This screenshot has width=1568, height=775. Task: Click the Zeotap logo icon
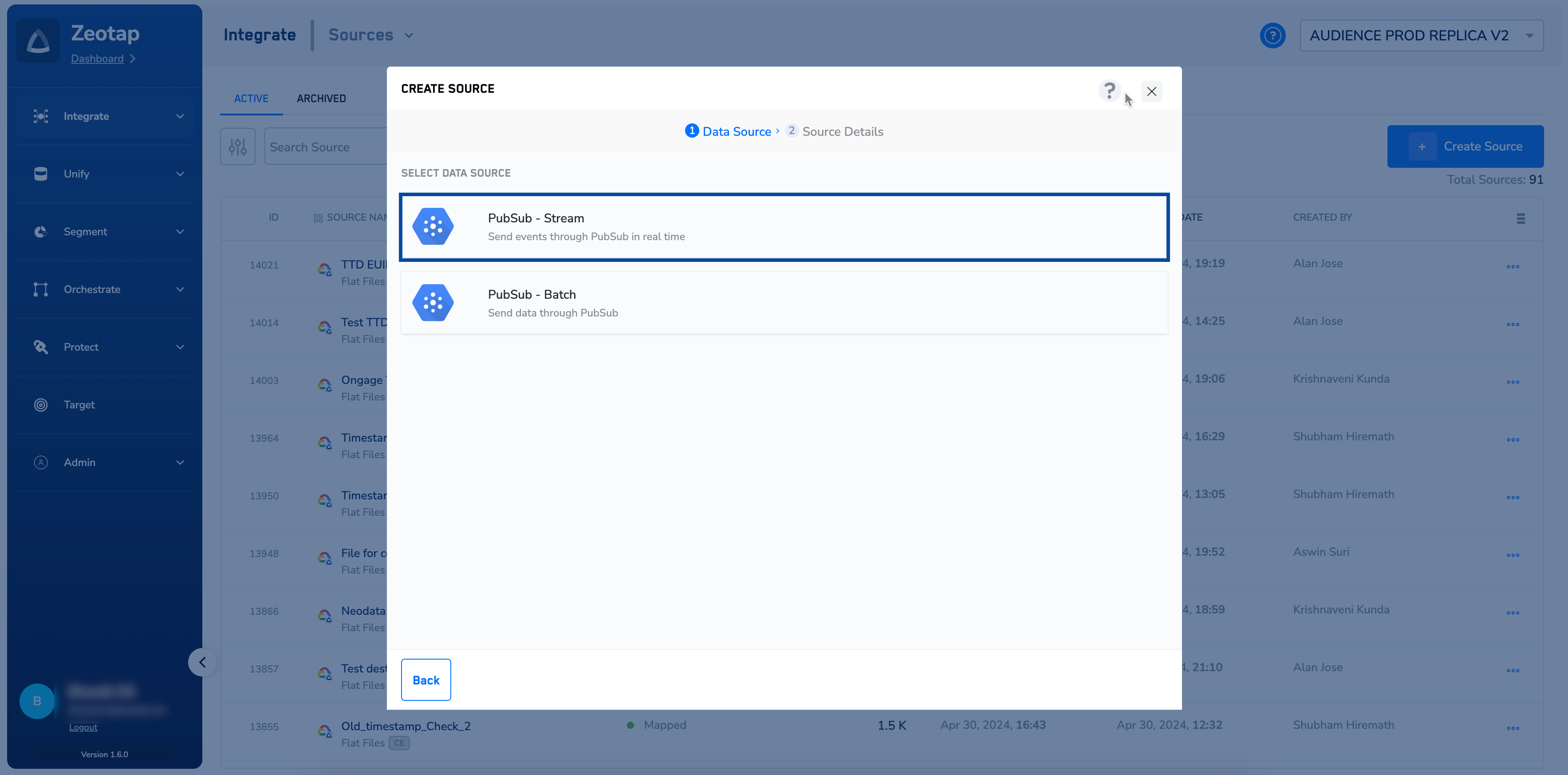38,41
